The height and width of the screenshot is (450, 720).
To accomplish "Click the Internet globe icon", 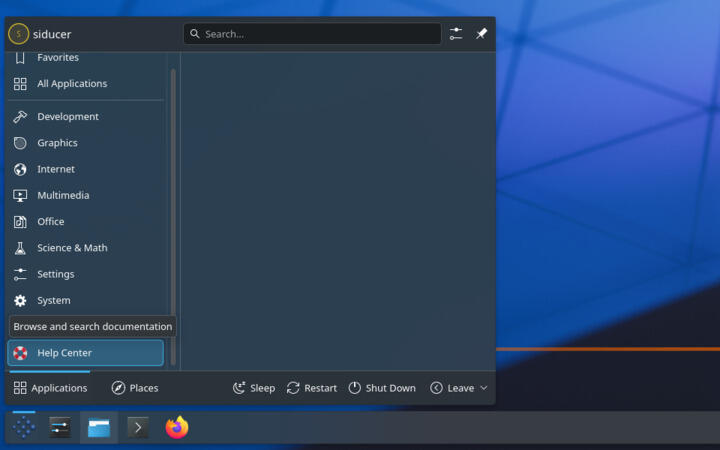I will pyautogui.click(x=20, y=169).
